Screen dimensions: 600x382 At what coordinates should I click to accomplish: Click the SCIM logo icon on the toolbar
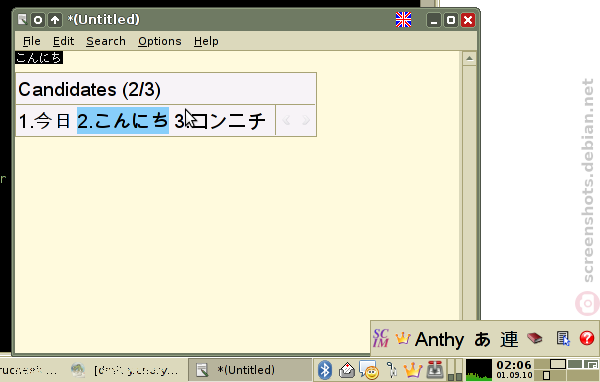click(x=381, y=338)
